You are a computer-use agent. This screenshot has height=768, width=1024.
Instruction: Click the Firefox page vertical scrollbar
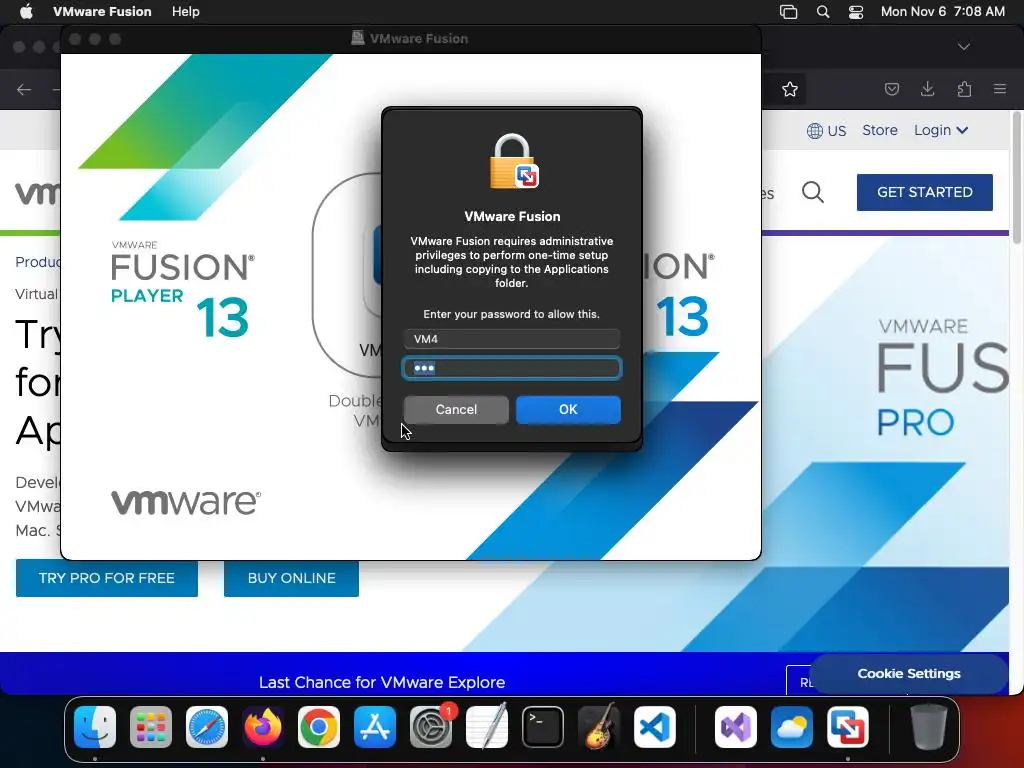(1016, 180)
